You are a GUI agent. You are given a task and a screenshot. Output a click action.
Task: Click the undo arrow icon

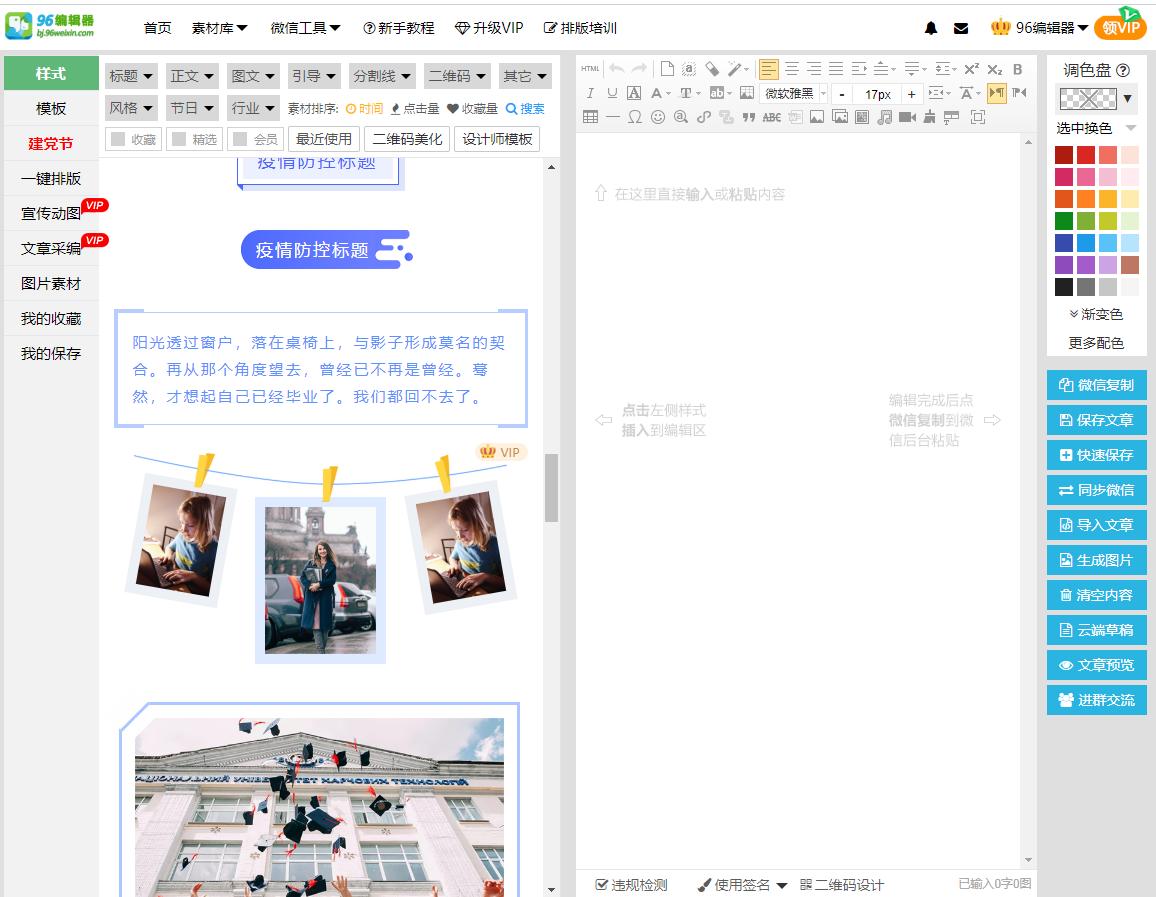(617, 68)
